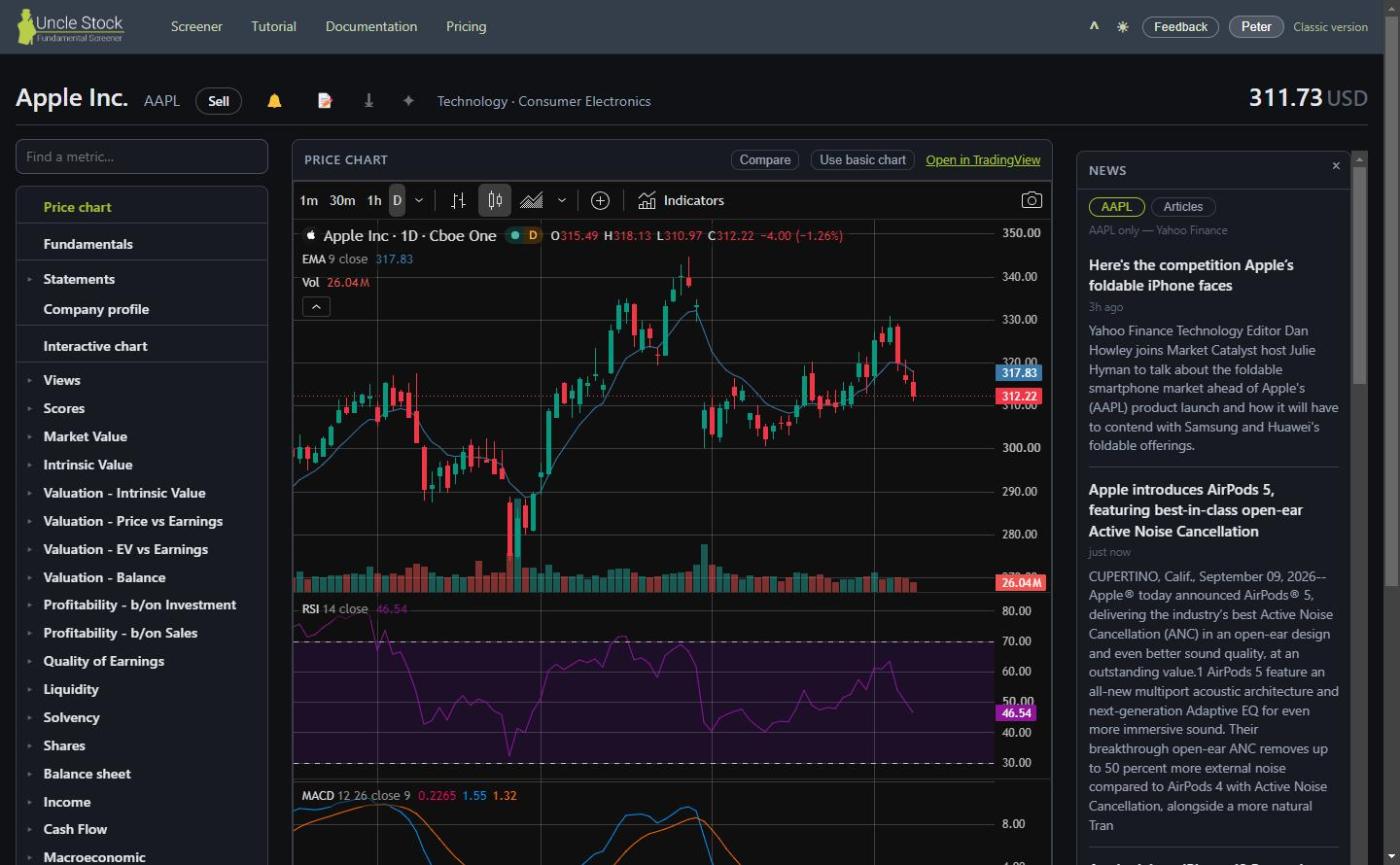Filter news to AAPL only
The height and width of the screenshot is (865, 1400).
pyautogui.click(x=1116, y=207)
